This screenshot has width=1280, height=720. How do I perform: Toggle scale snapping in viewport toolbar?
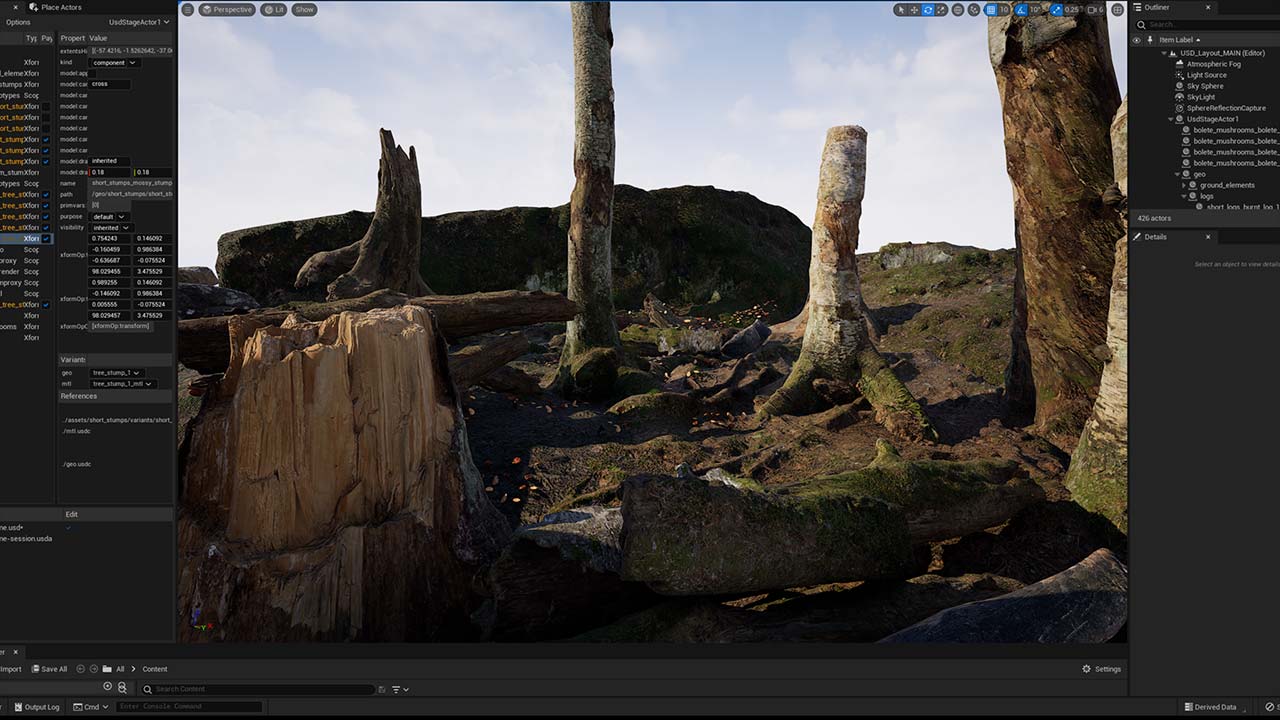(x=1056, y=10)
